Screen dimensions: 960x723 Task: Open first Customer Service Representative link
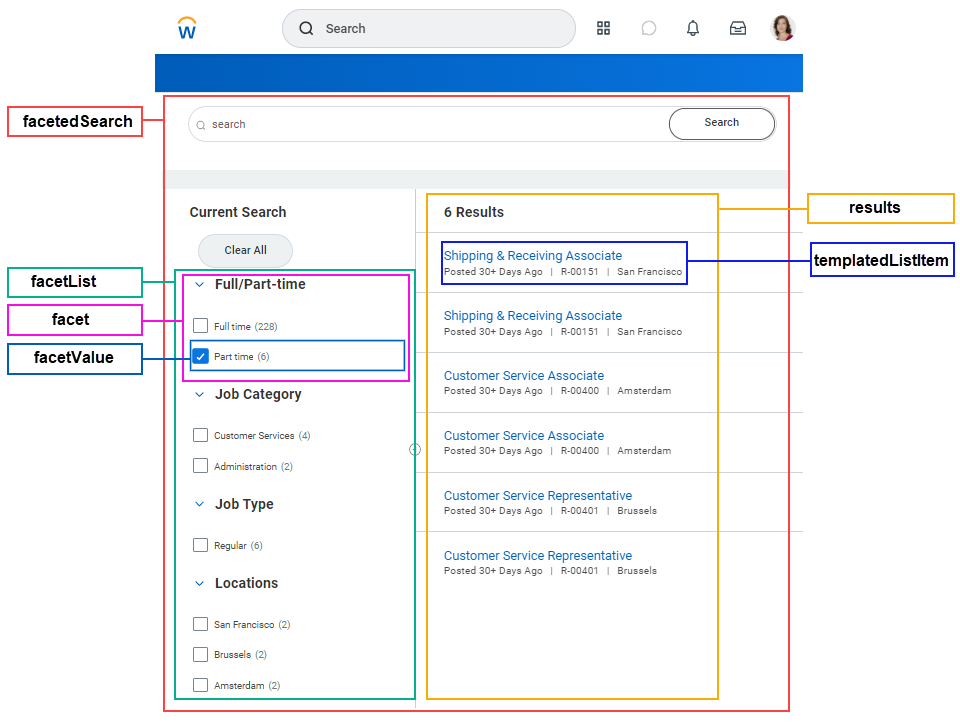click(538, 496)
